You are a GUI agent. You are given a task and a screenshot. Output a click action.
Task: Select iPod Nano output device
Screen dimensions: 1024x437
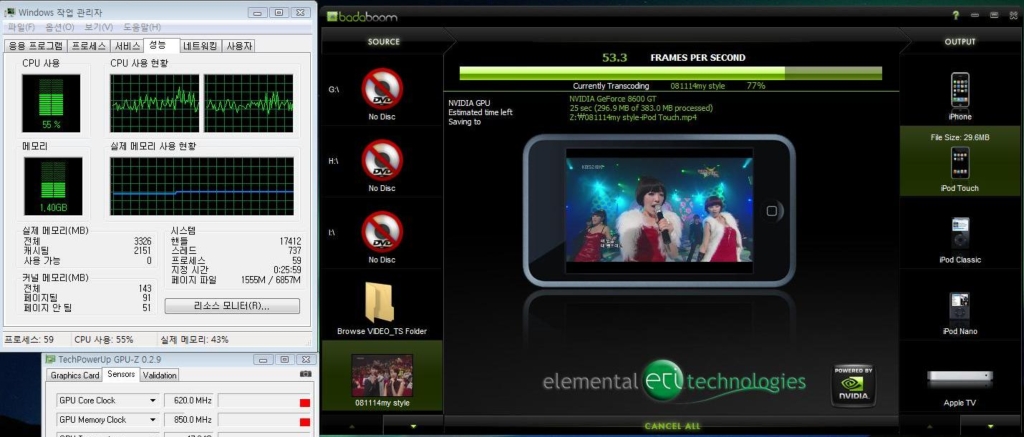pos(960,307)
